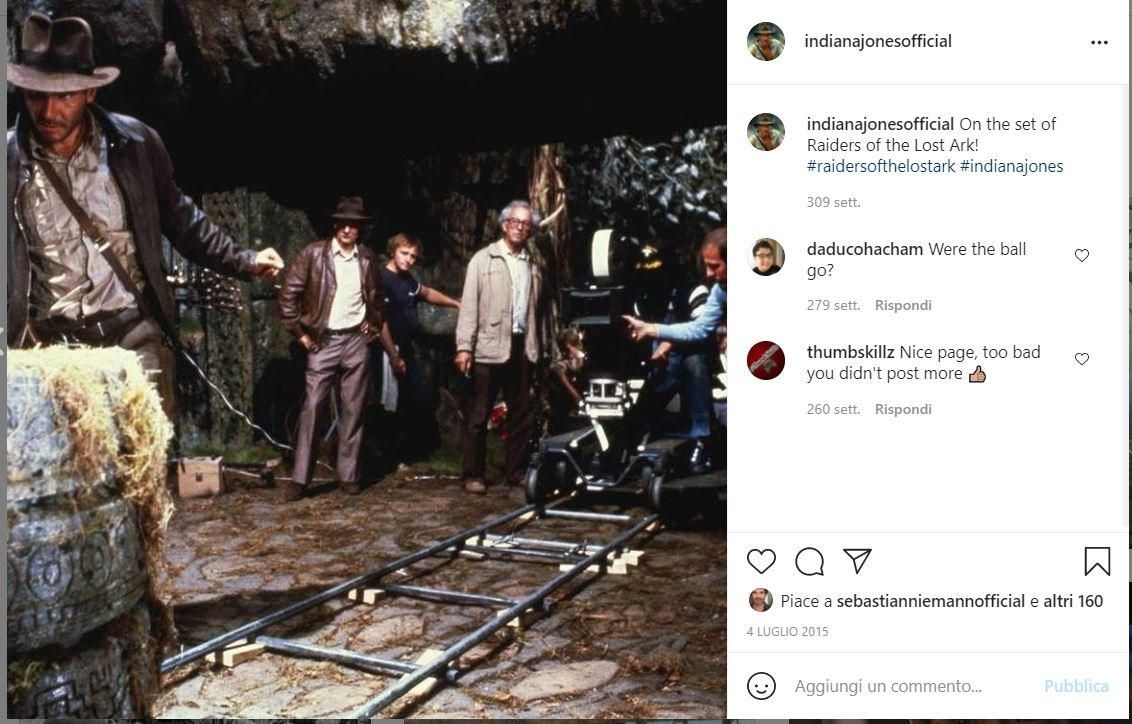Share the post via paper plane icon
Viewport: 1132px width, 724px height.
point(857,561)
